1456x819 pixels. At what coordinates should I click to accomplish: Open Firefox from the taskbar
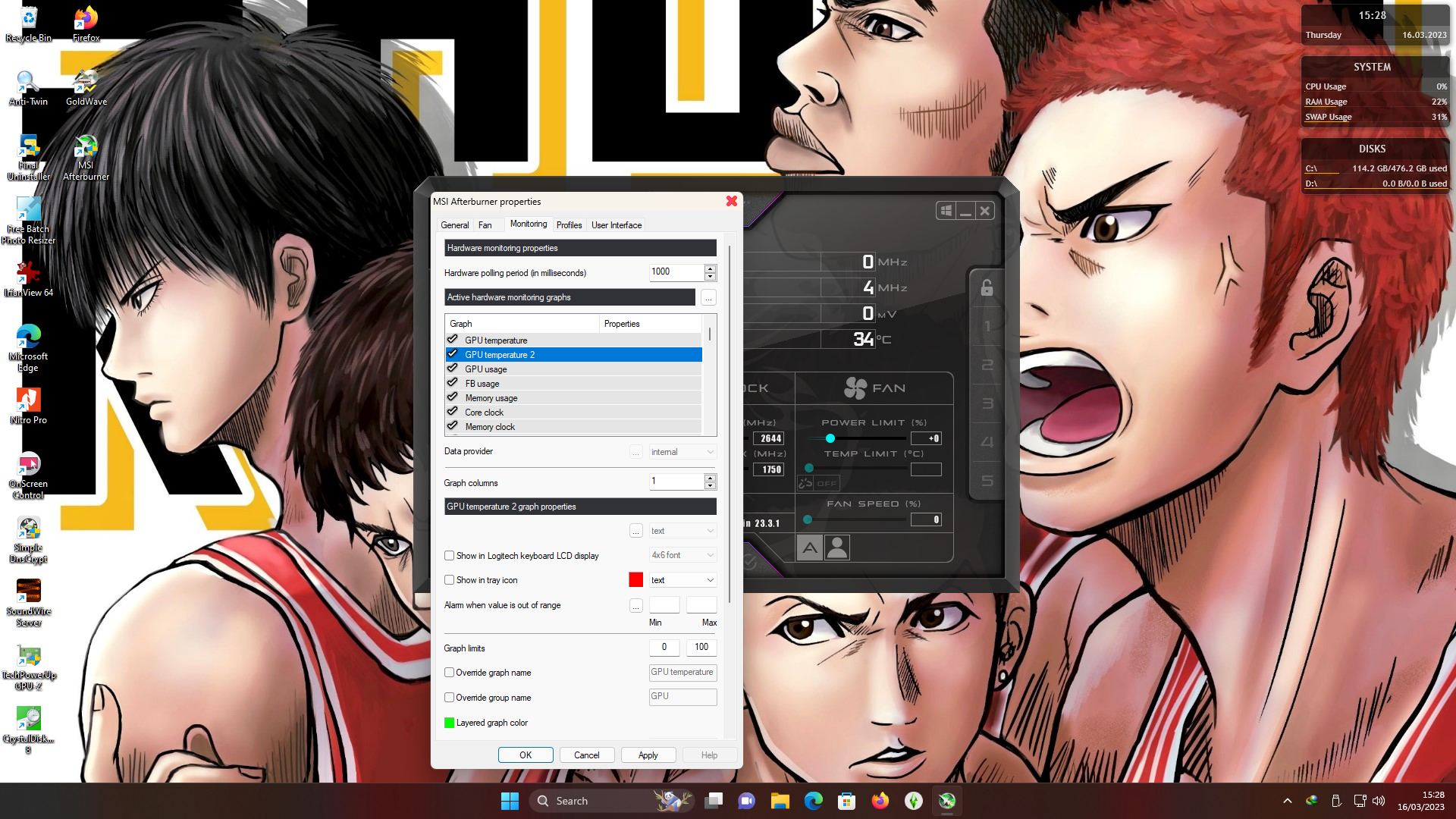click(x=880, y=801)
